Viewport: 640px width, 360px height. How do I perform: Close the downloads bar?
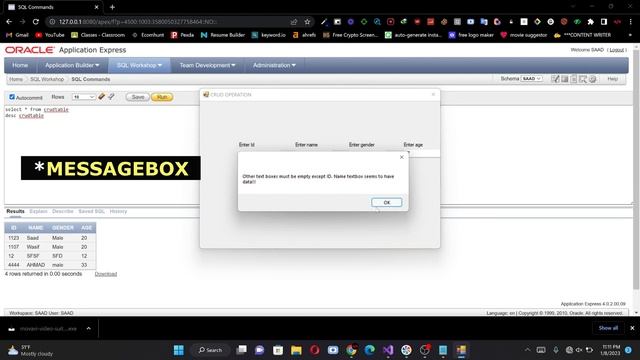[632, 328]
